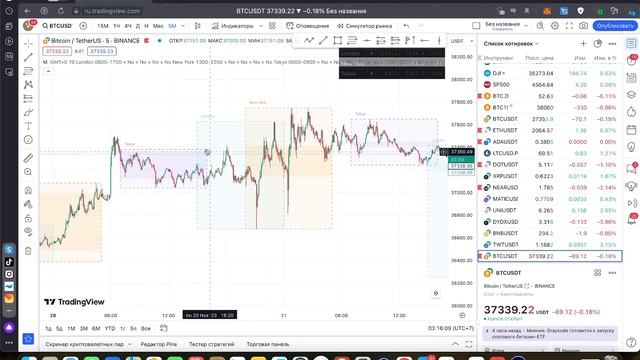The width and height of the screenshot is (640, 360).
Task: Select the ruler measure tool
Action: pos(28,158)
